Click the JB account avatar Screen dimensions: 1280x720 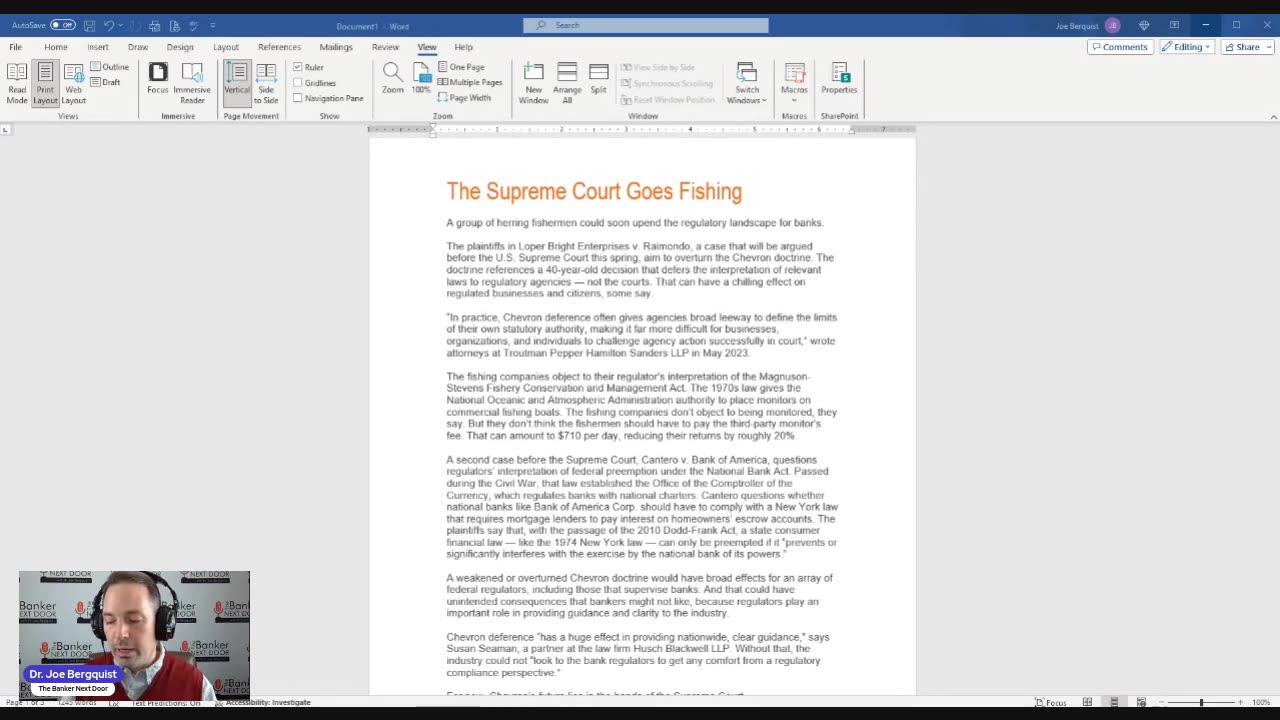(x=1113, y=25)
